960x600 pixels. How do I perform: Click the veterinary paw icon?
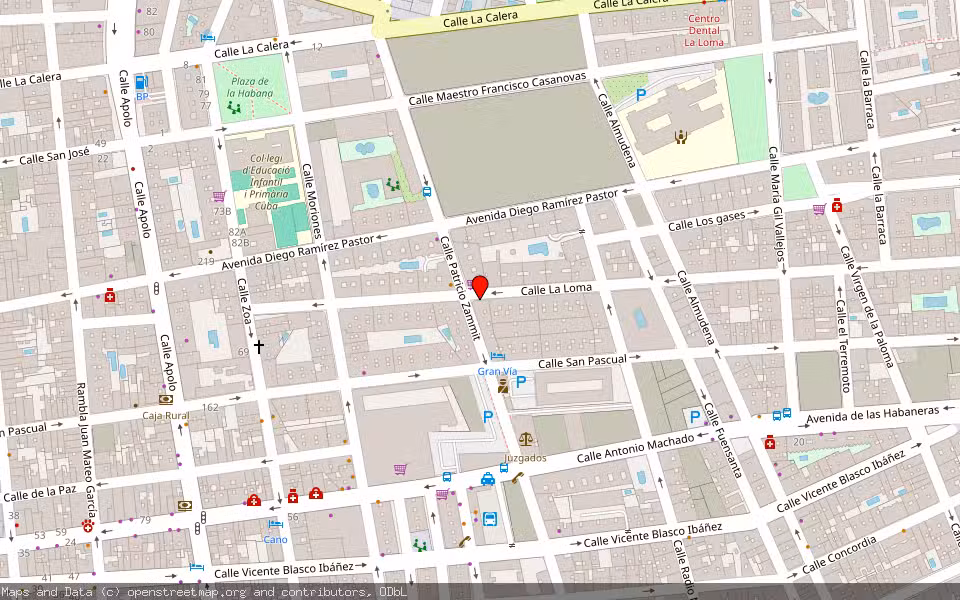(89, 523)
